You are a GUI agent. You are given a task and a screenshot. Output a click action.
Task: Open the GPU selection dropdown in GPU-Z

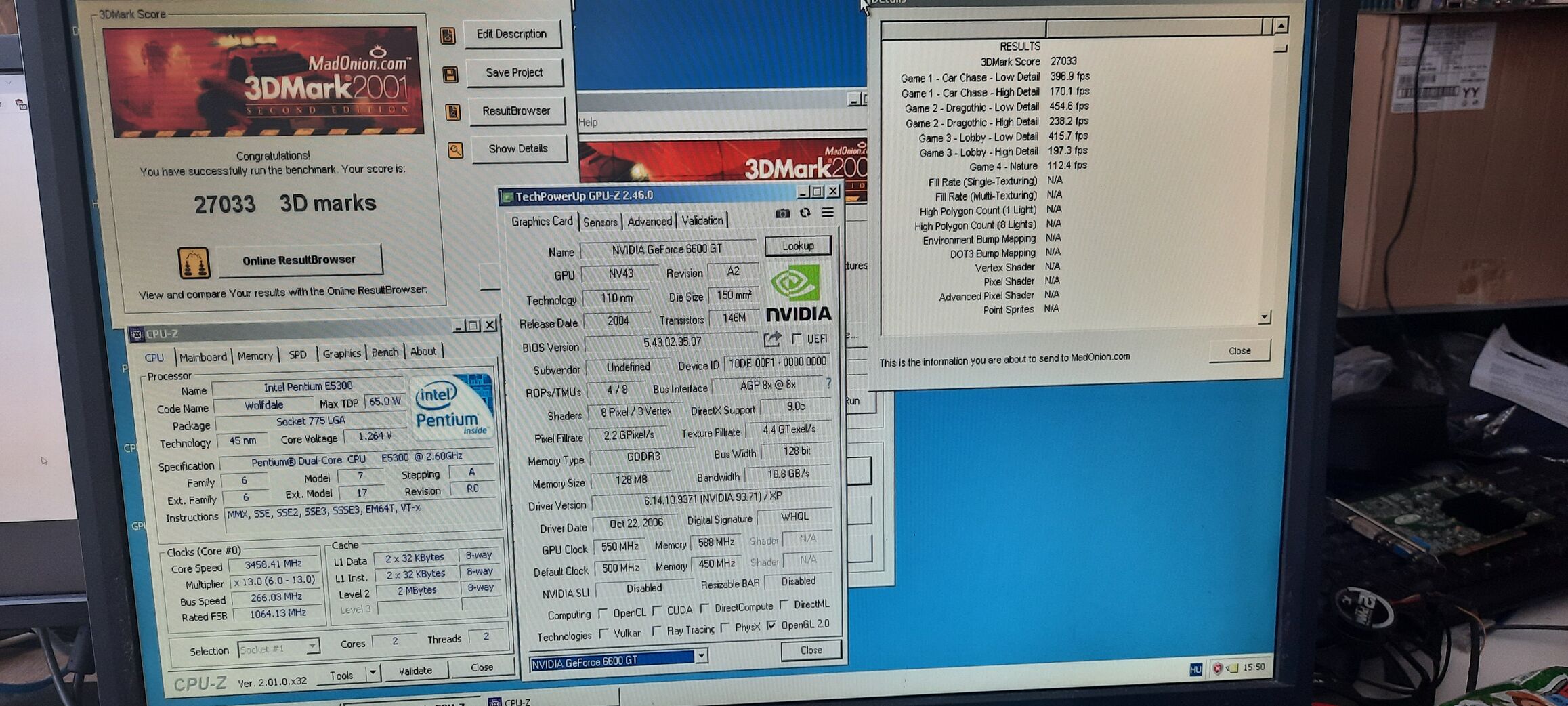pos(701,656)
